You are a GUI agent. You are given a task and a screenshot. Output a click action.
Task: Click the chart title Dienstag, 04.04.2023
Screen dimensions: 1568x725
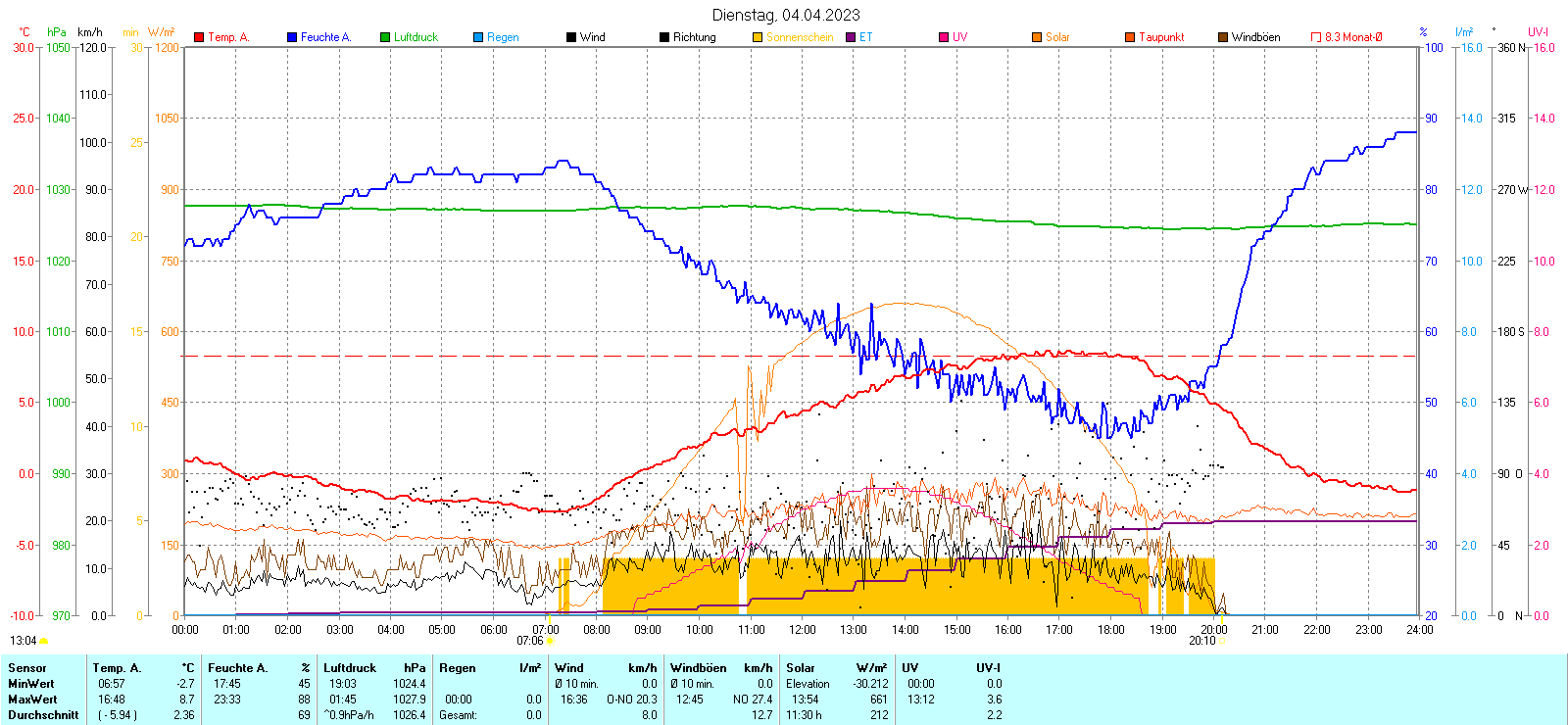[786, 15]
